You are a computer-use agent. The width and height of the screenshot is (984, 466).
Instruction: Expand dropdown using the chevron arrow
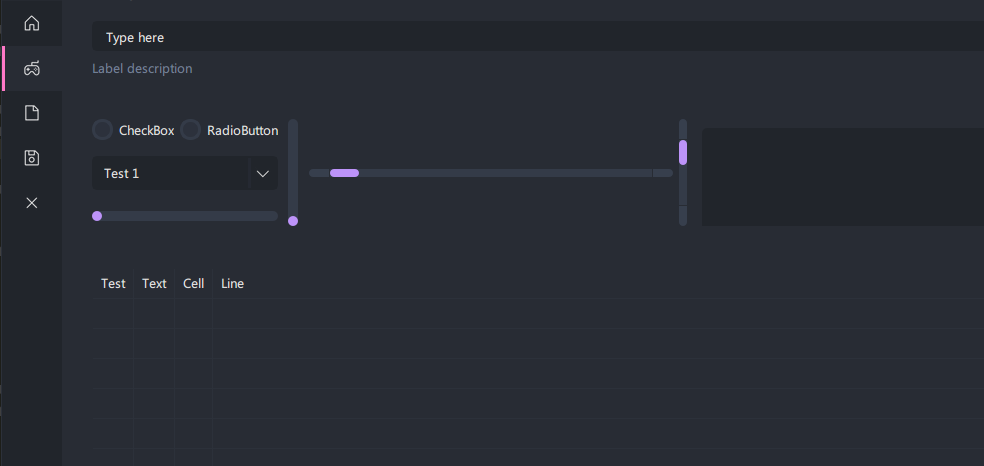263,173
